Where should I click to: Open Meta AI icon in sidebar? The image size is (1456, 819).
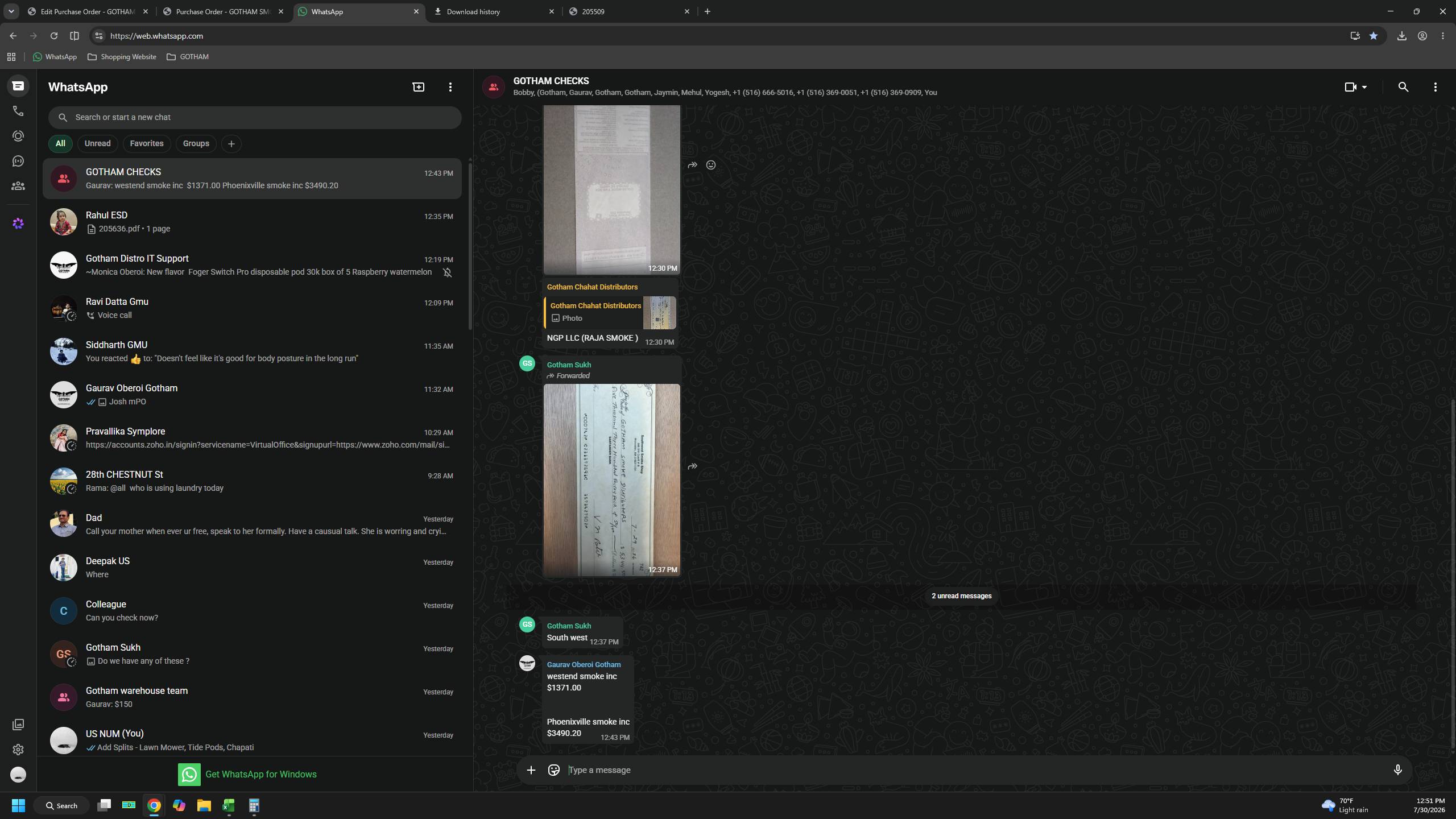(x=18, y=224)
